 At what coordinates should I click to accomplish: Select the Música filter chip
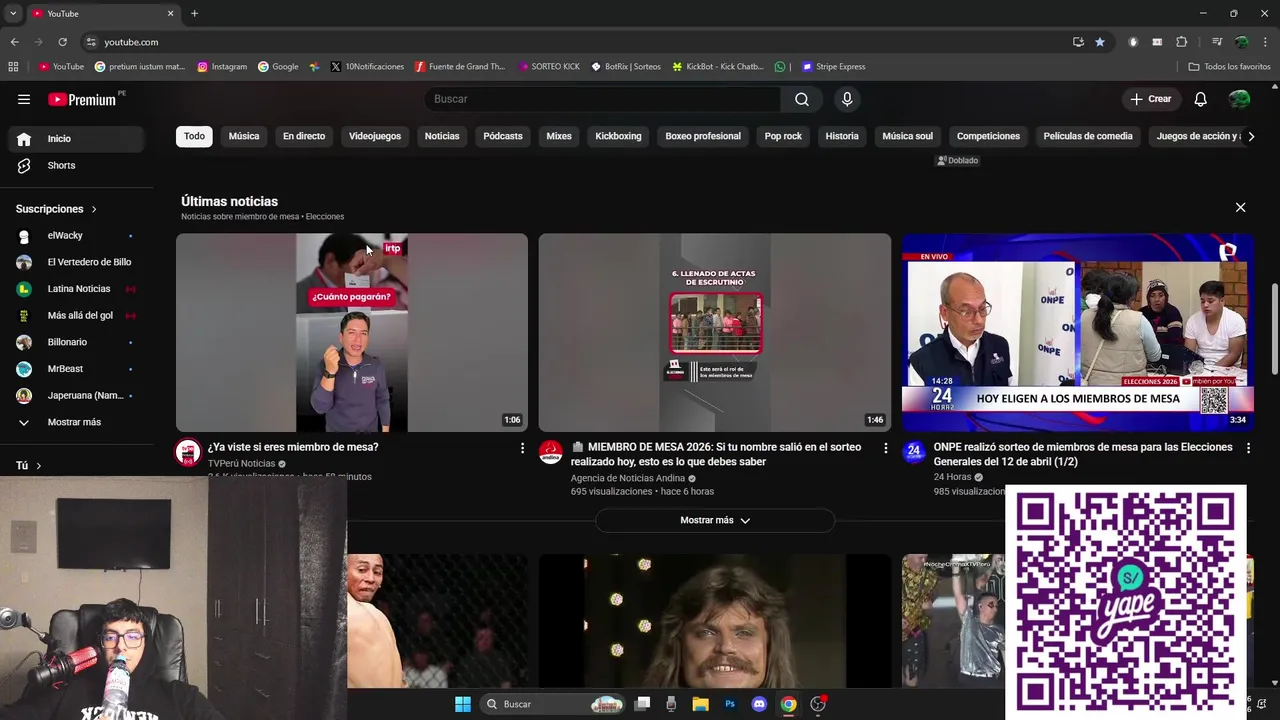244,136
